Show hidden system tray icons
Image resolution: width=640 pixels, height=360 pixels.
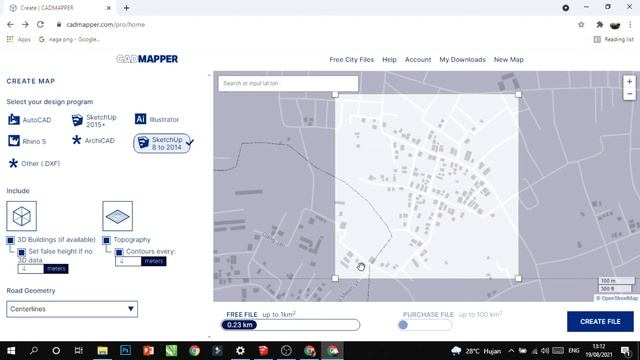point(511,351)
